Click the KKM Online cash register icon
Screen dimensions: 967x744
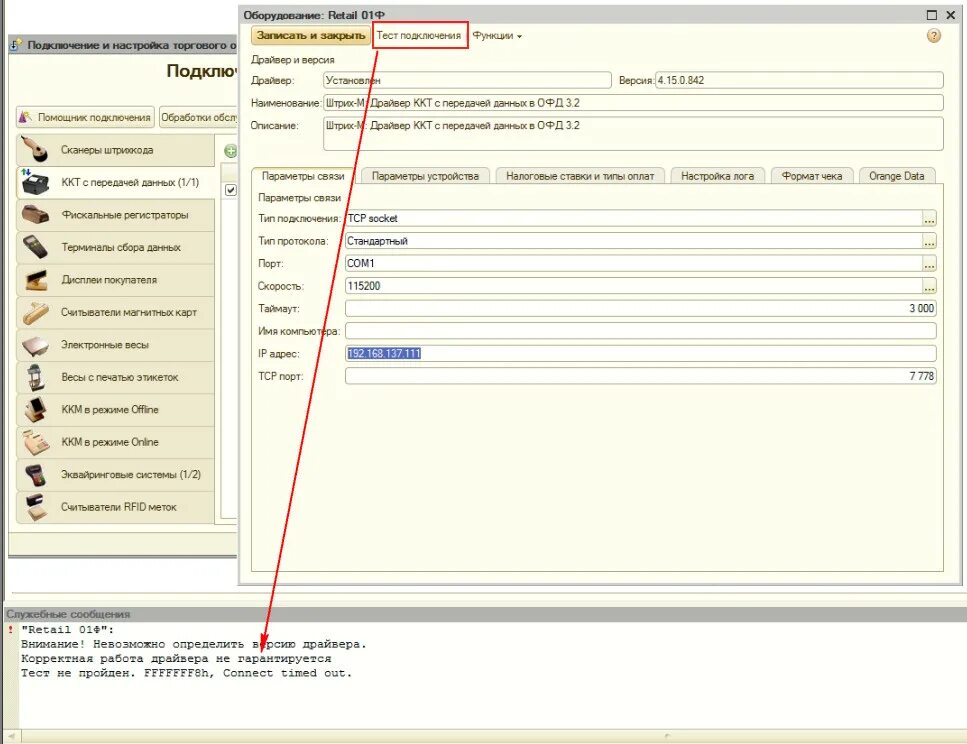35,442
